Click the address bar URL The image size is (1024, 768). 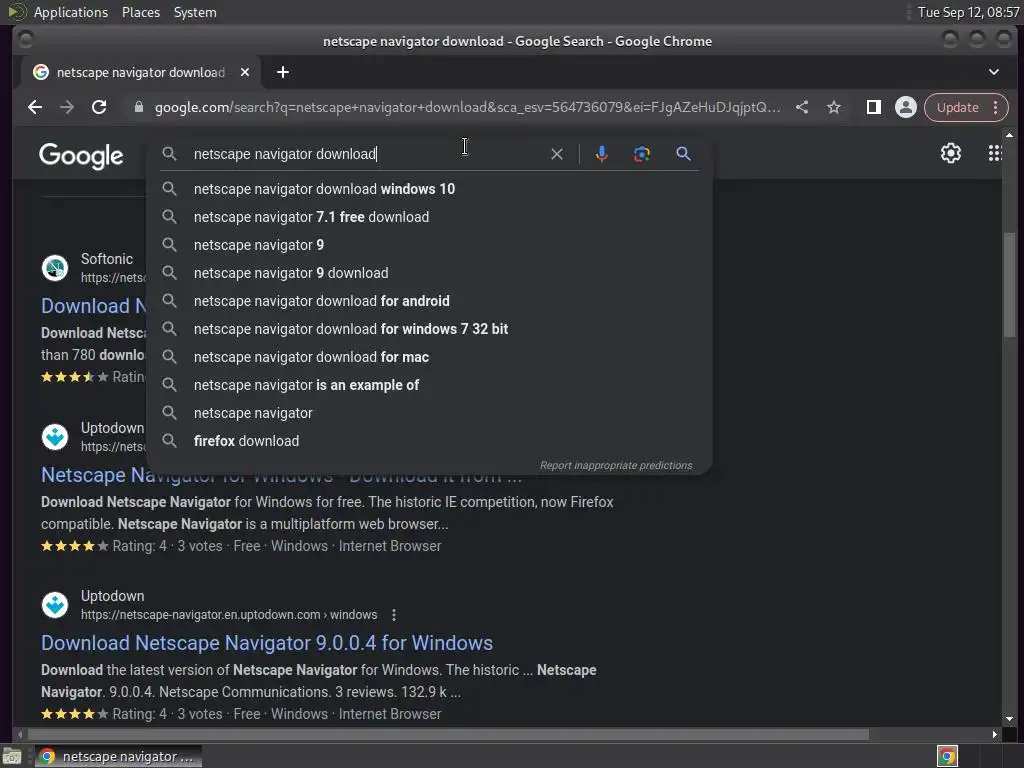pos(467,107)
